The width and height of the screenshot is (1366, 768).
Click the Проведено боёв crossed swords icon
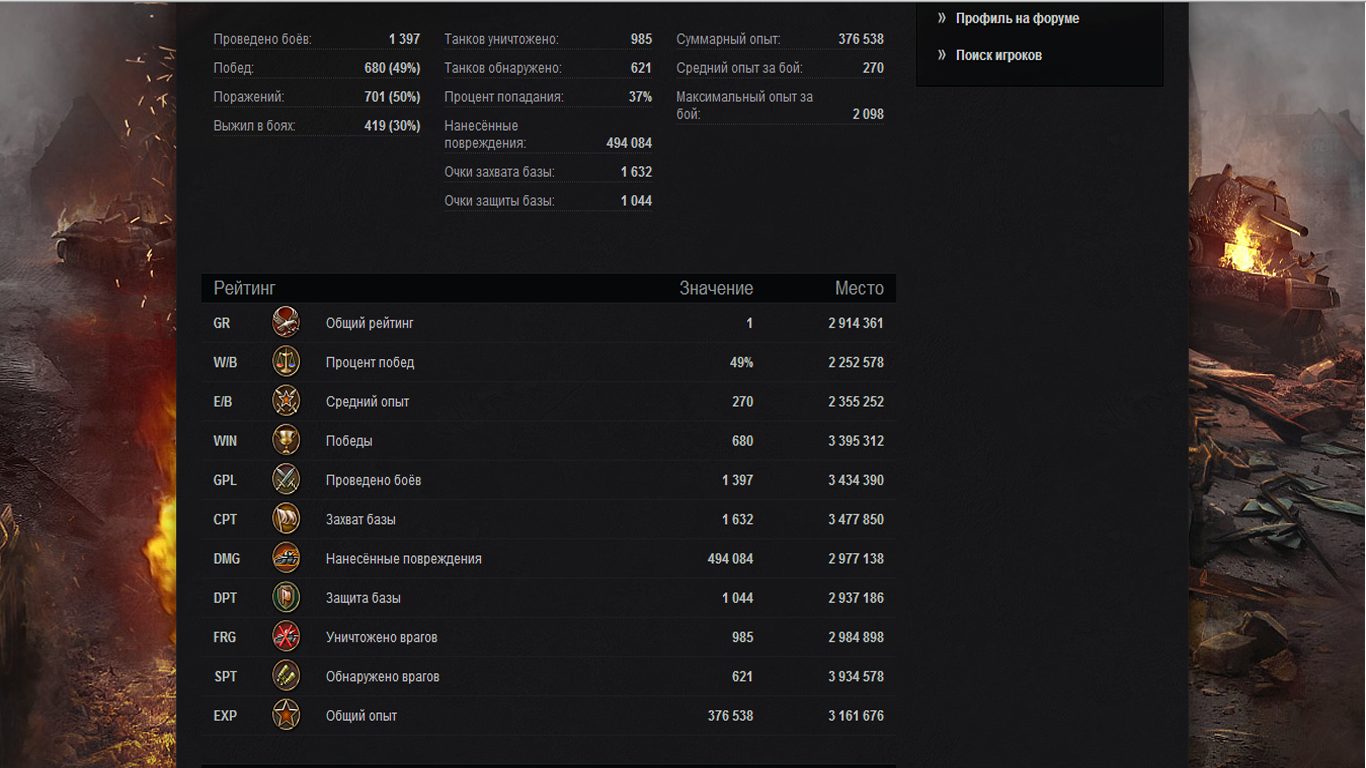[x=286, y=480]
